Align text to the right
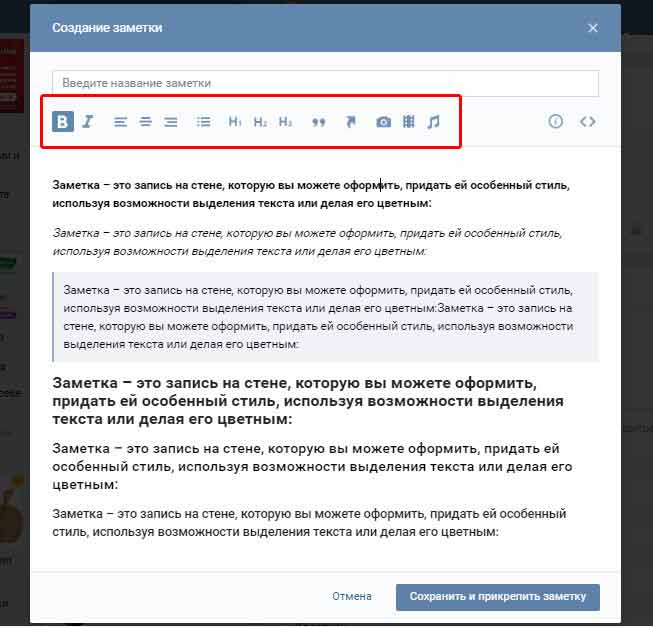653x627 pixels. pyautogui.click(x=171, y=122)
